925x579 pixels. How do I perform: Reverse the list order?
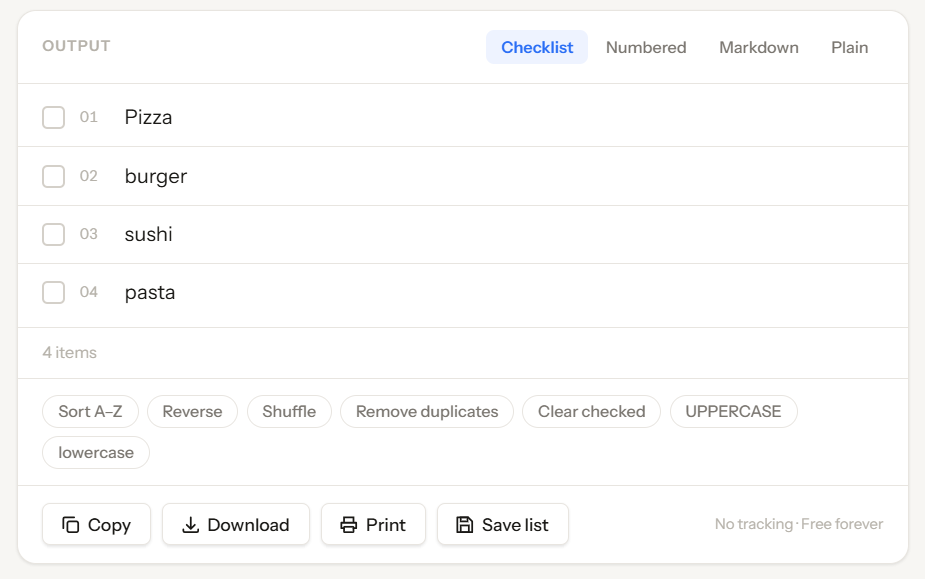pos(192,411)
